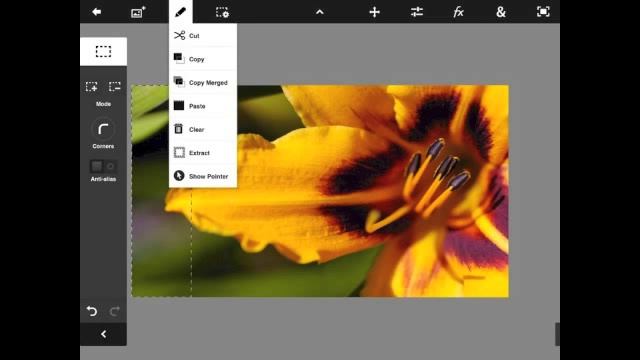Viewport: 640px width, 360px height.
Task: Collapse the left tool panel
Action: pyautogui.click(x=103, y=334)
